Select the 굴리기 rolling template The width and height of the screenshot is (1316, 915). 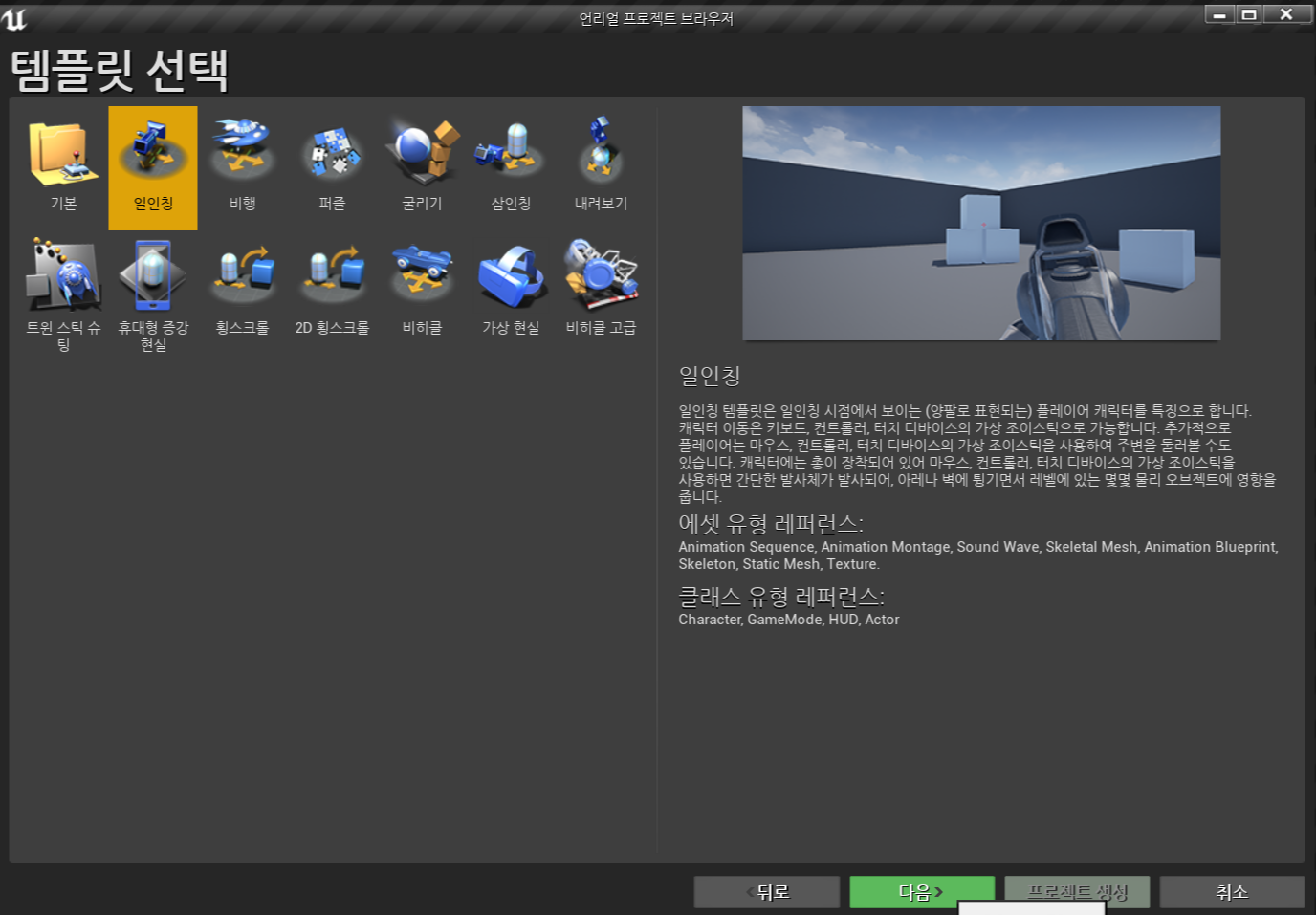click(x=422, y=167)
